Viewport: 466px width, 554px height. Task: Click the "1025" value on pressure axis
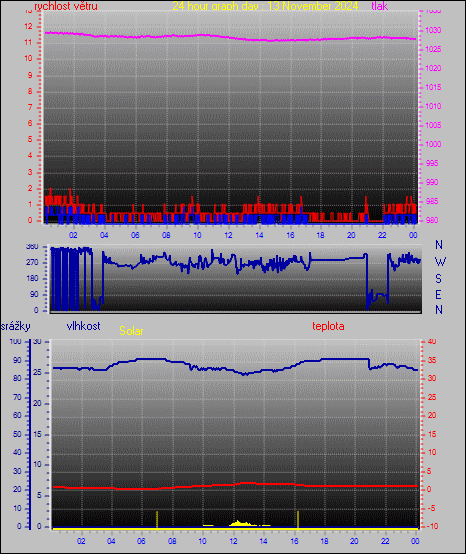(433, 49)
